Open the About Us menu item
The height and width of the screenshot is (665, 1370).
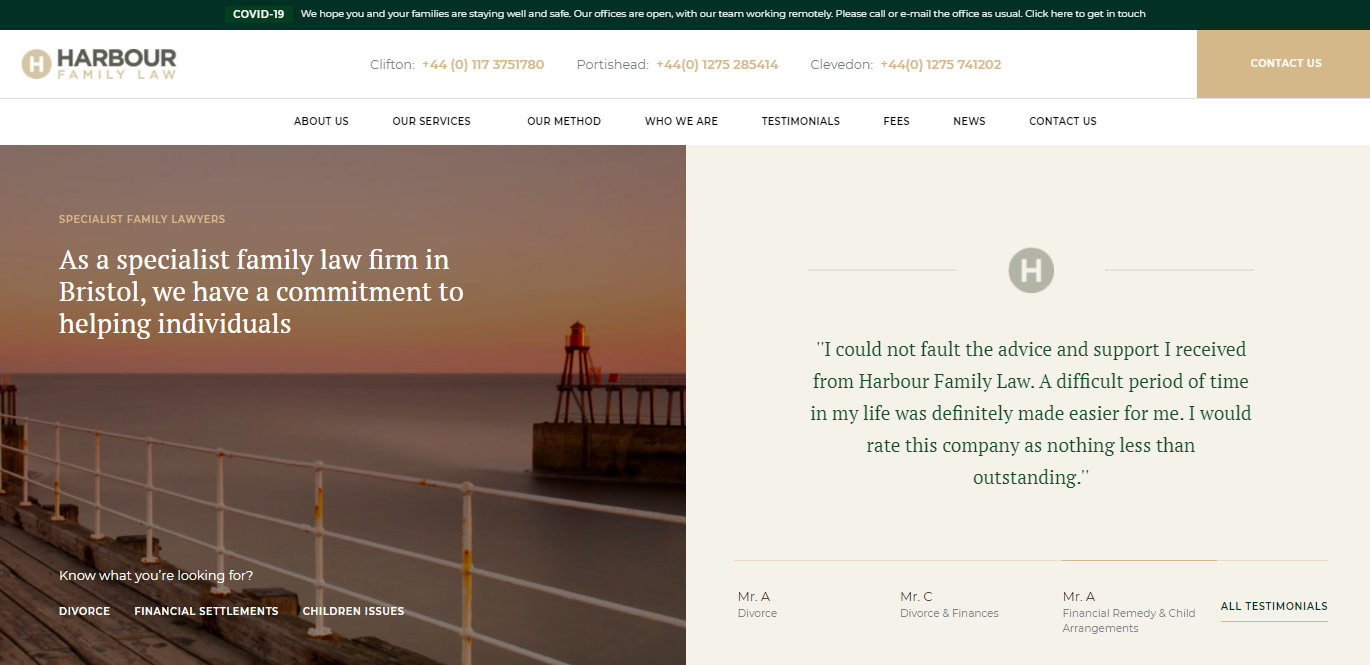click(x=321, y=121)
